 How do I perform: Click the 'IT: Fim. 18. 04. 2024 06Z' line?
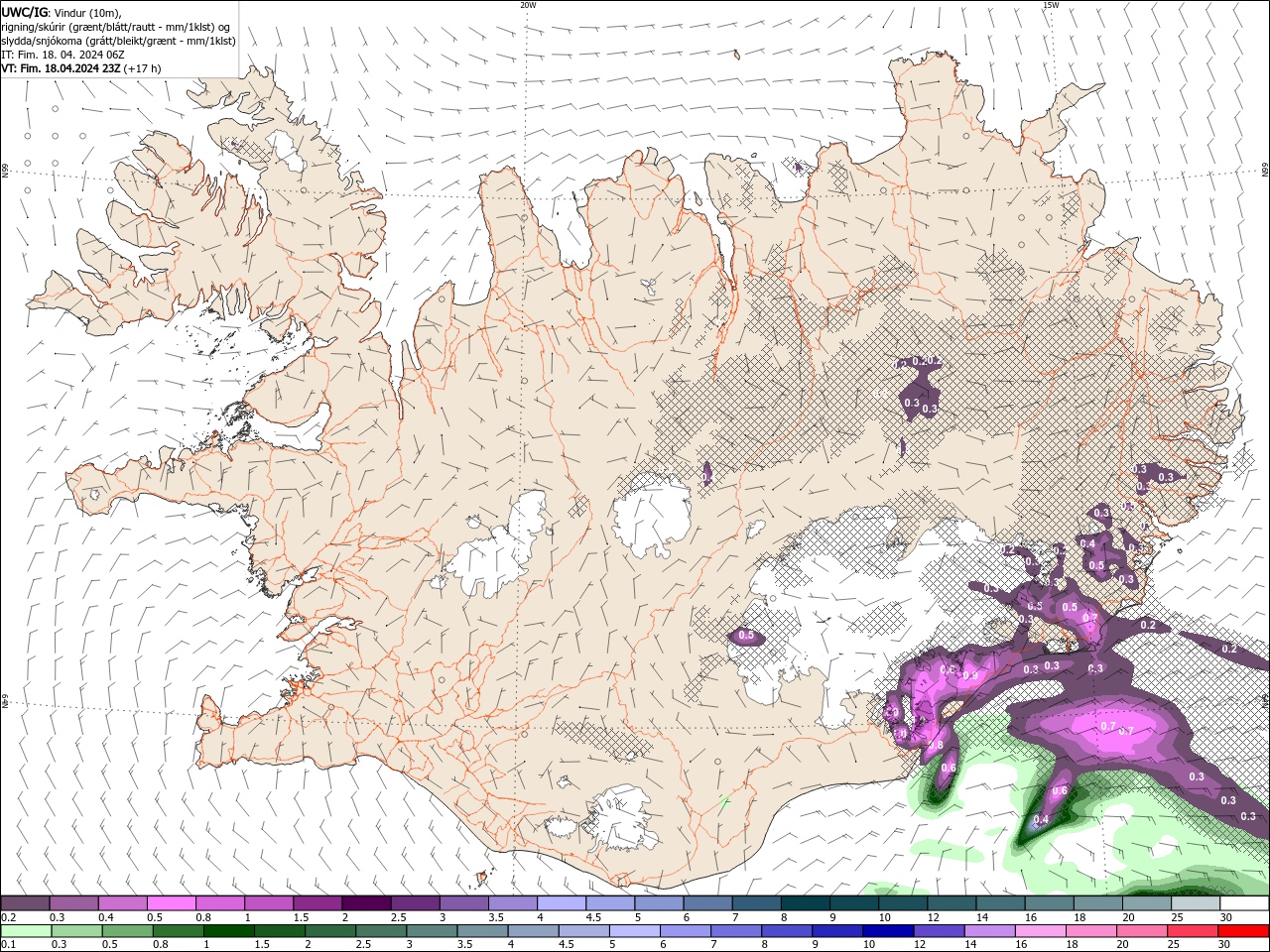pyautogui.click(x=63, y=55)
